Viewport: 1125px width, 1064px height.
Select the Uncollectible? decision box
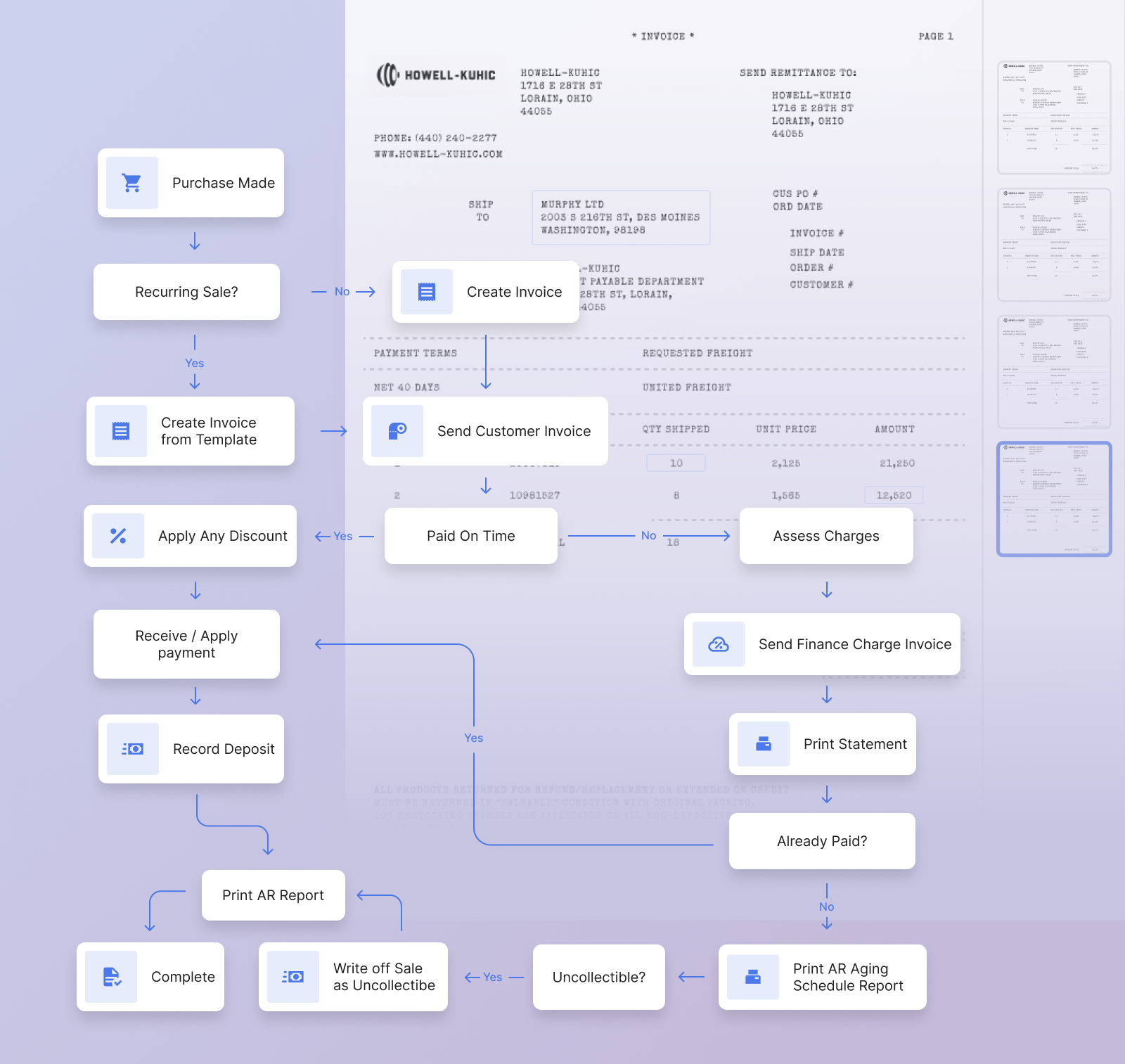coord(598,977)
